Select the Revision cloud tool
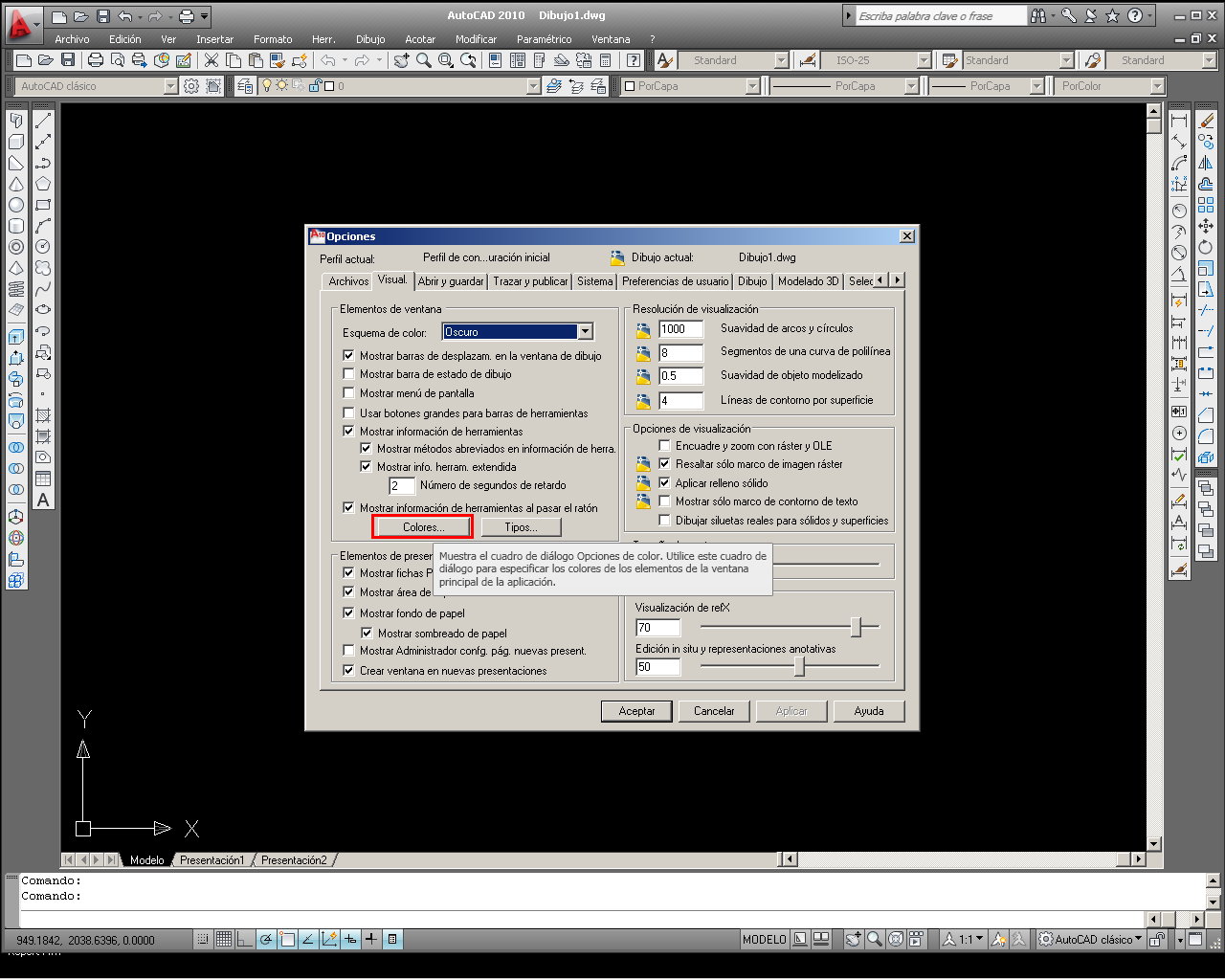The width and height of the screenshot is (1225, 980). point(43,268)
